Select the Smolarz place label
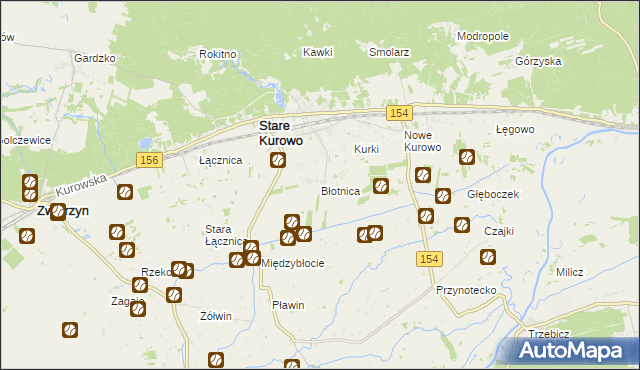The height and width of the screenshot is (370, 640). pyautogui.click(x=389, y=52)
